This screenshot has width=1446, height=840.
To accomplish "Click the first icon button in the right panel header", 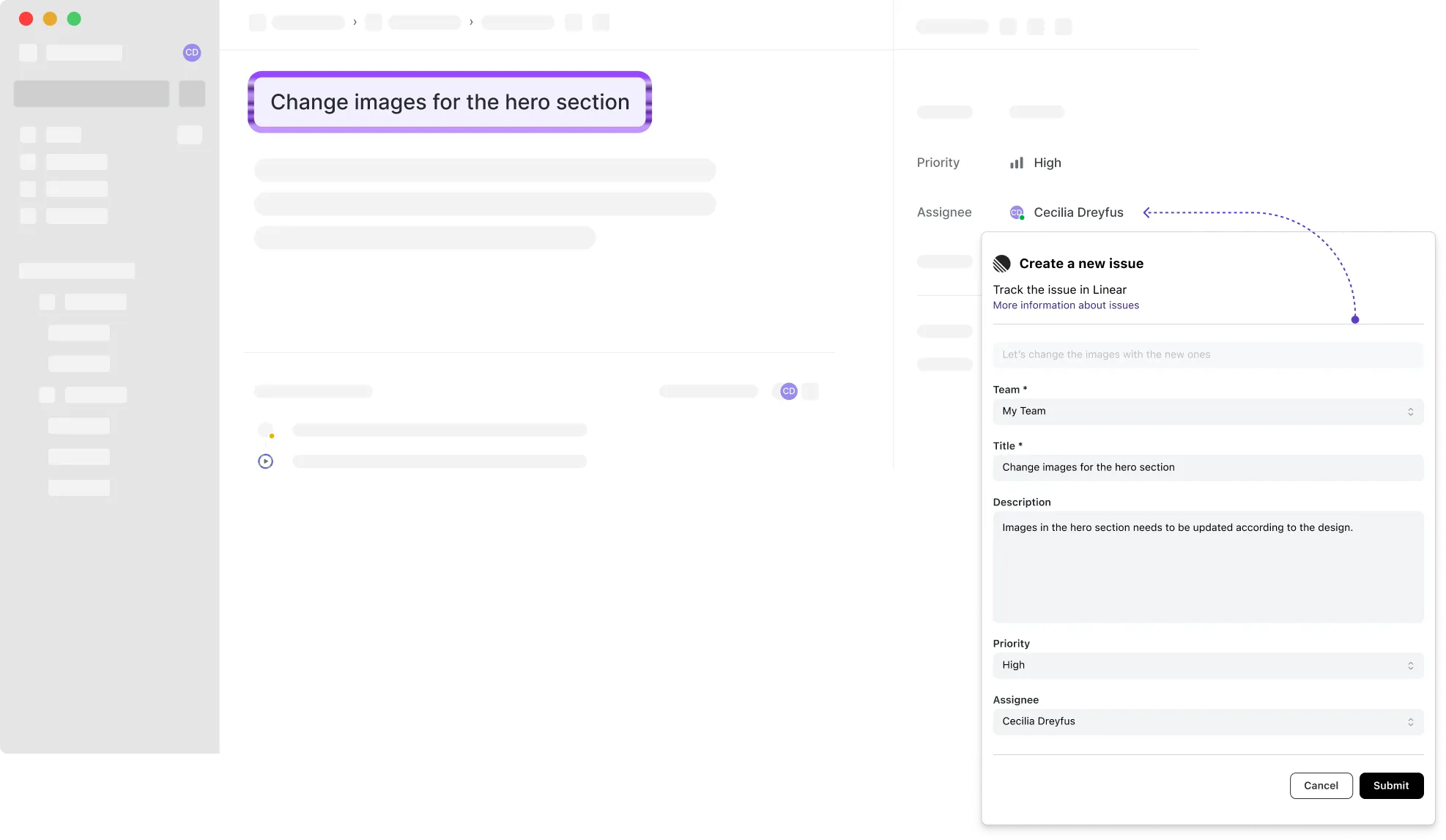I will [x=1008, y=26].
